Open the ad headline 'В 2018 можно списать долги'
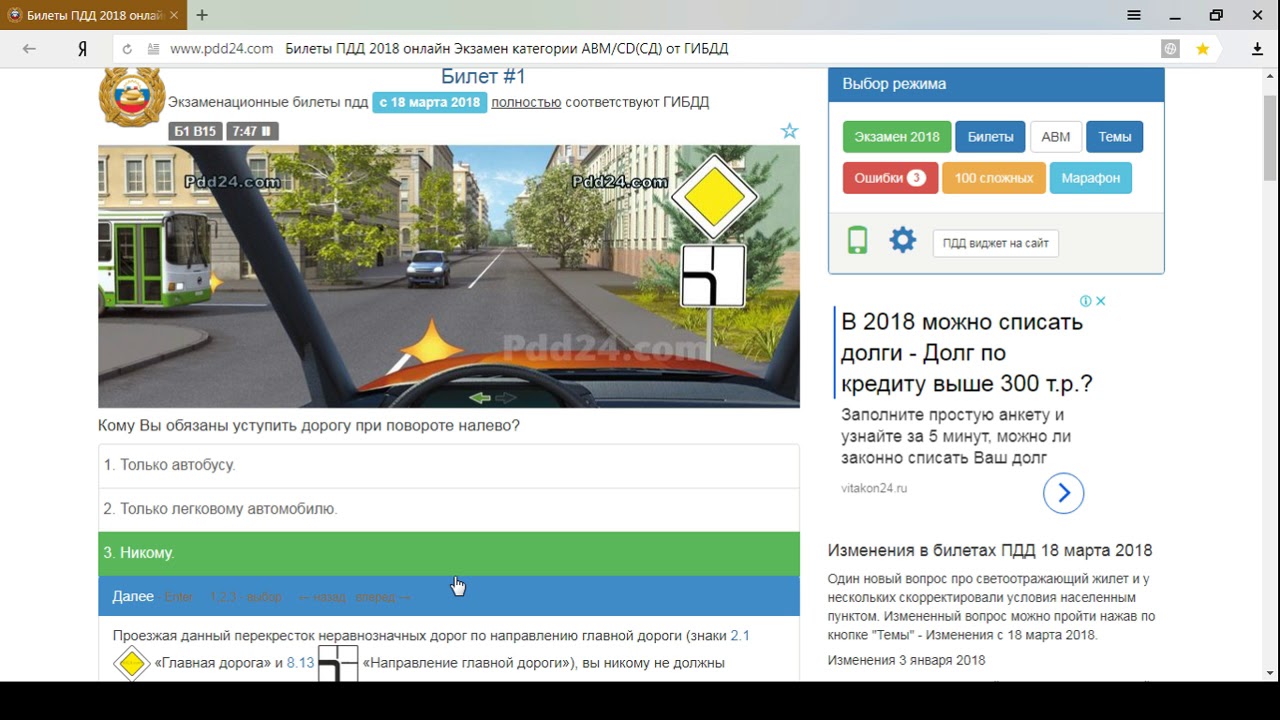The width and height of the screenshot is (1280, 720). tap(965, 353)
